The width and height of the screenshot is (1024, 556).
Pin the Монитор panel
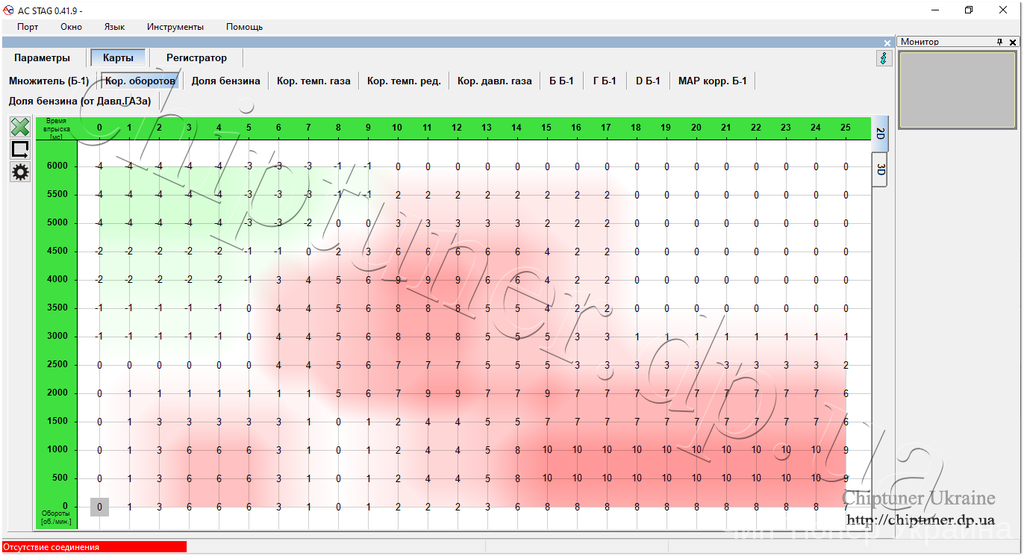pyautogui.click(x=999, y=42)
